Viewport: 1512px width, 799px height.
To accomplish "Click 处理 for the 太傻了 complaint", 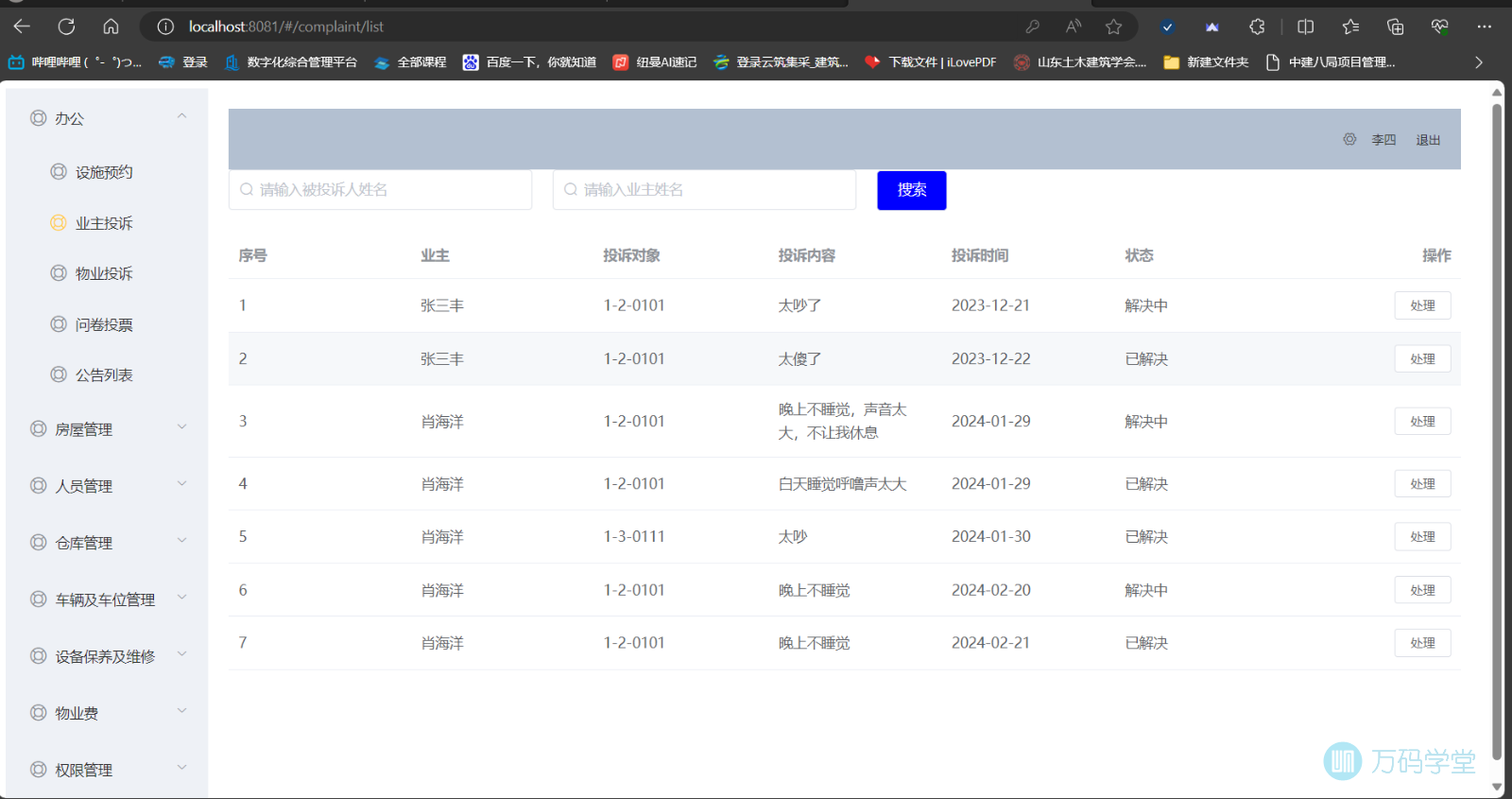I will 1422,359.
